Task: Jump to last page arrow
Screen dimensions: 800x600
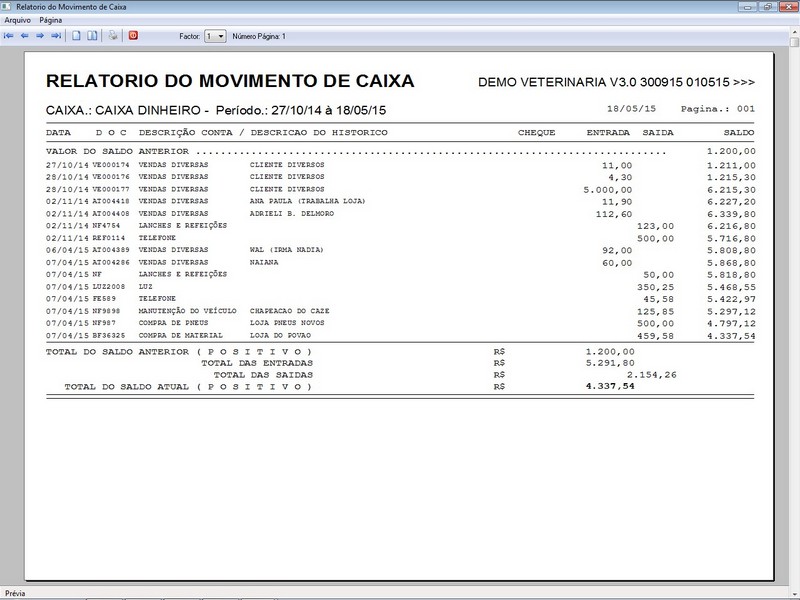Action: [x=56, y=36]
